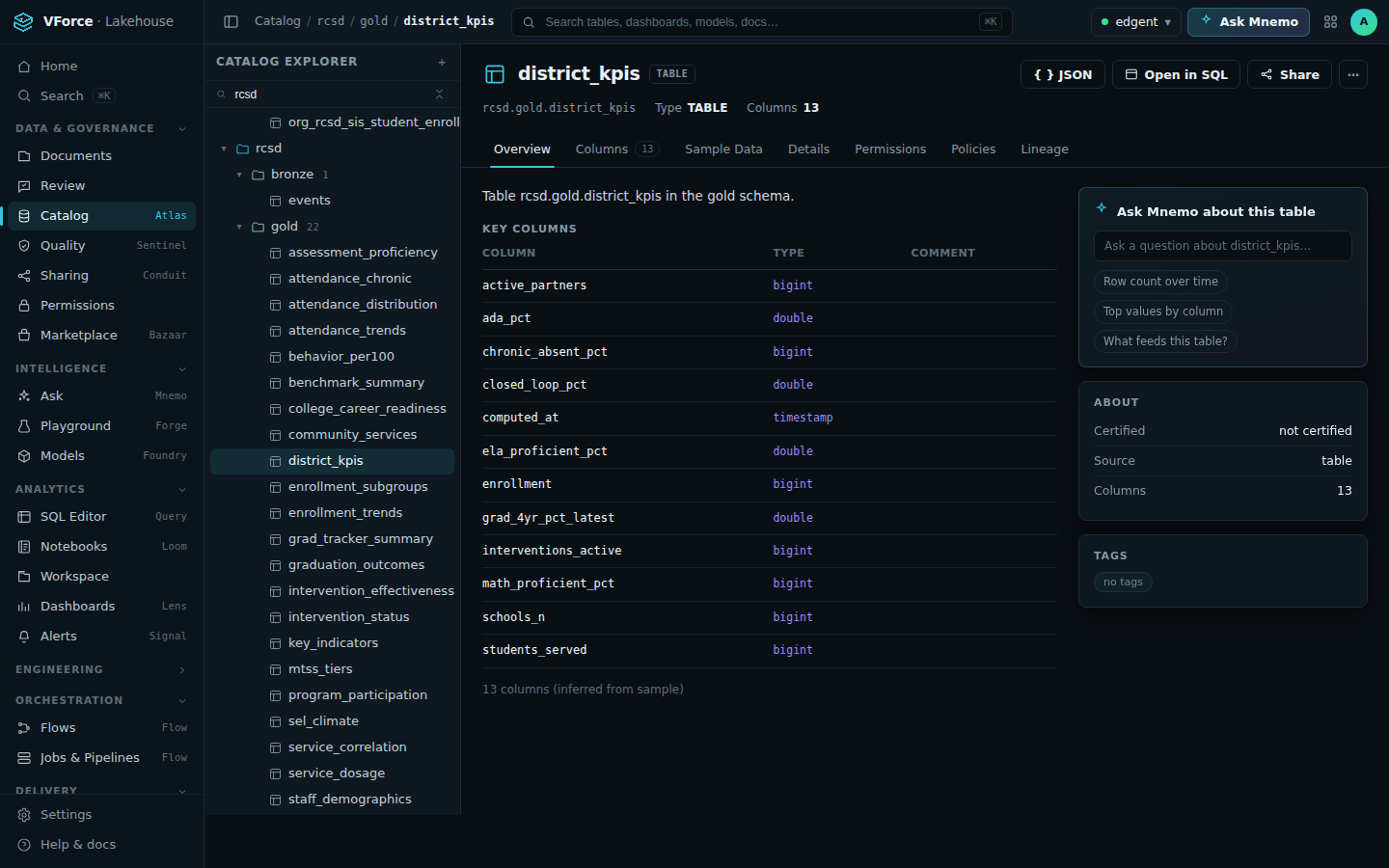Collapse tree icon next to rcsd filter

[x=439, y=94]
